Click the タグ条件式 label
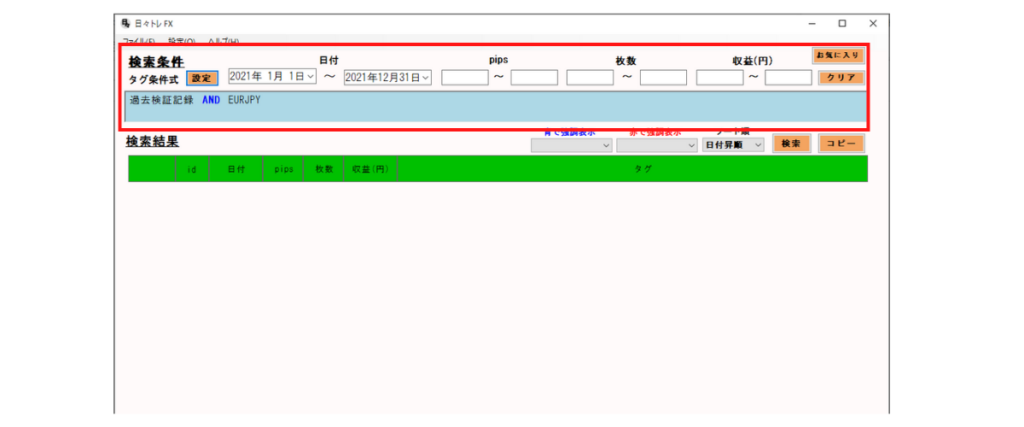 tap(154, 79)
